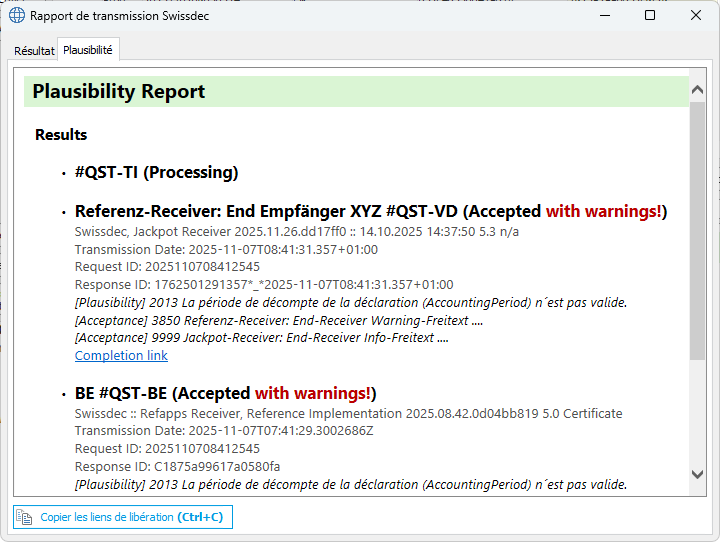Maximize the Rapport de transmission window
Image resolution: width=720 pixels, height=542 pixels.
(x=650, y=16)
